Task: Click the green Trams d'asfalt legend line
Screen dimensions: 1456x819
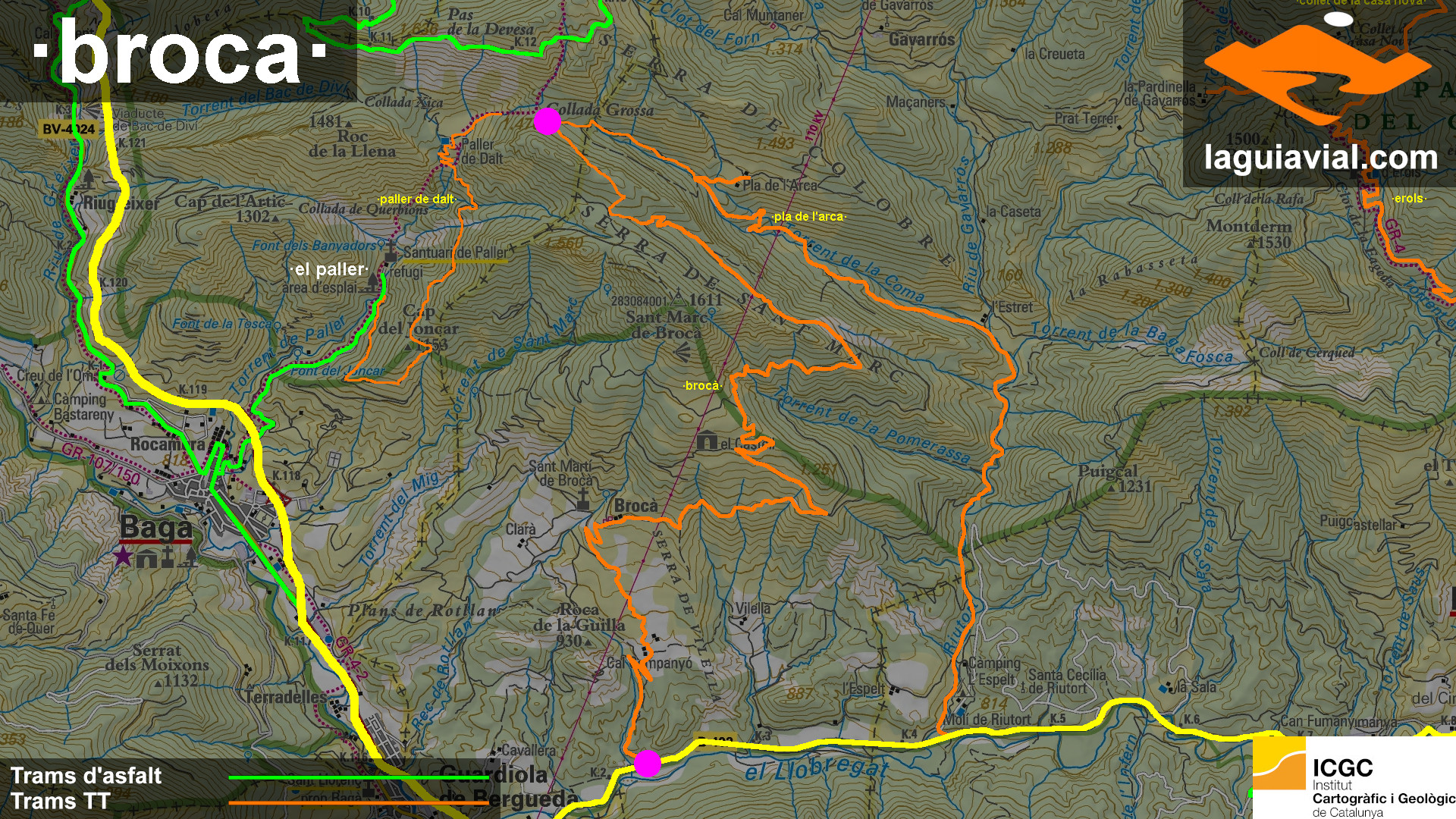Action: (x=358, y=777)
